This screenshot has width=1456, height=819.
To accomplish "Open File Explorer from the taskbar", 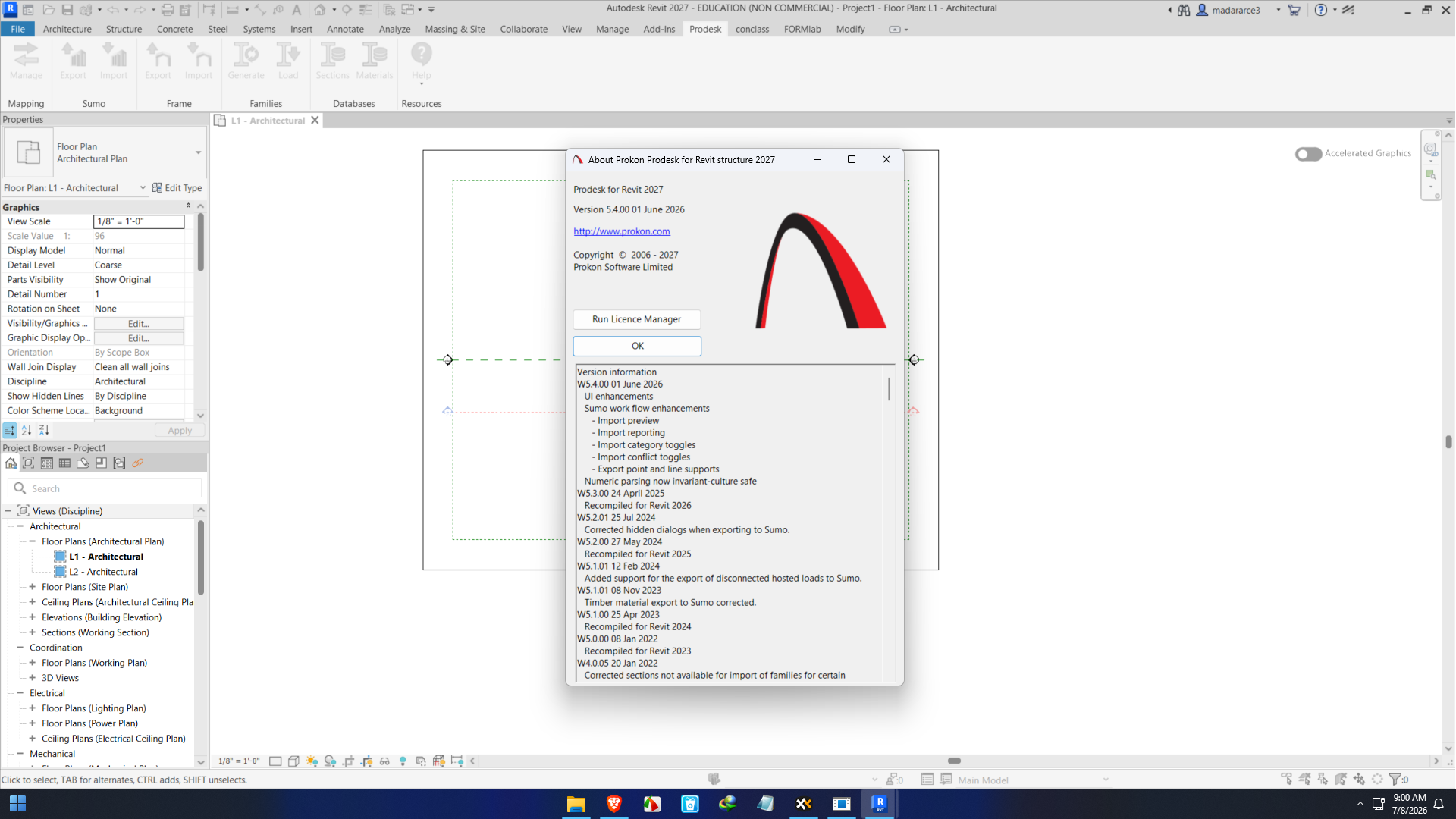I will 576,804.
